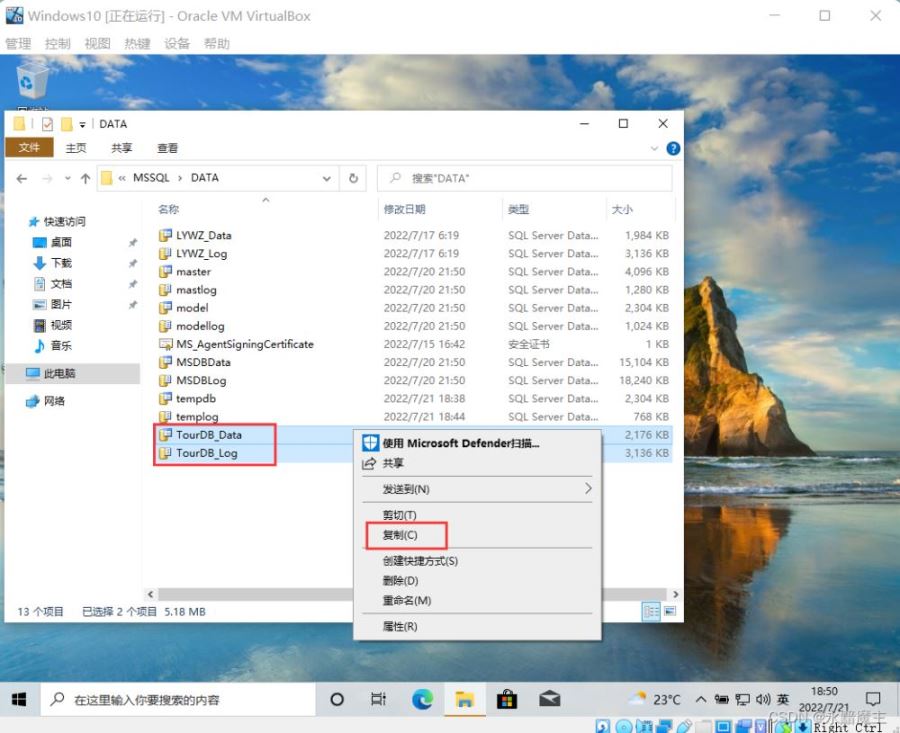Switch to details view toggle
Screen dimensions: 900x733
tap(651, 610)
